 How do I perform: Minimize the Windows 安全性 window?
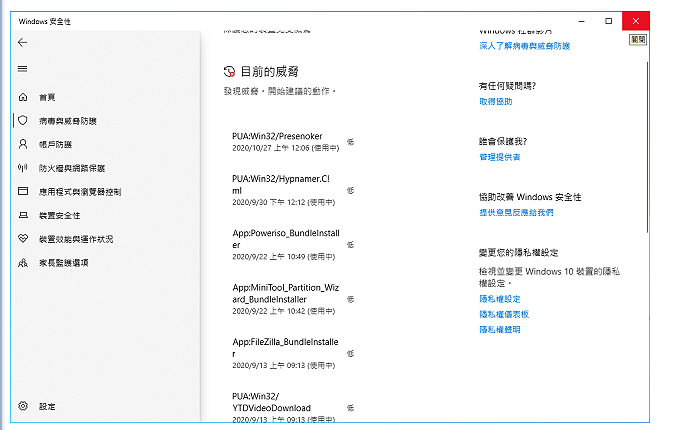[582, 21]
